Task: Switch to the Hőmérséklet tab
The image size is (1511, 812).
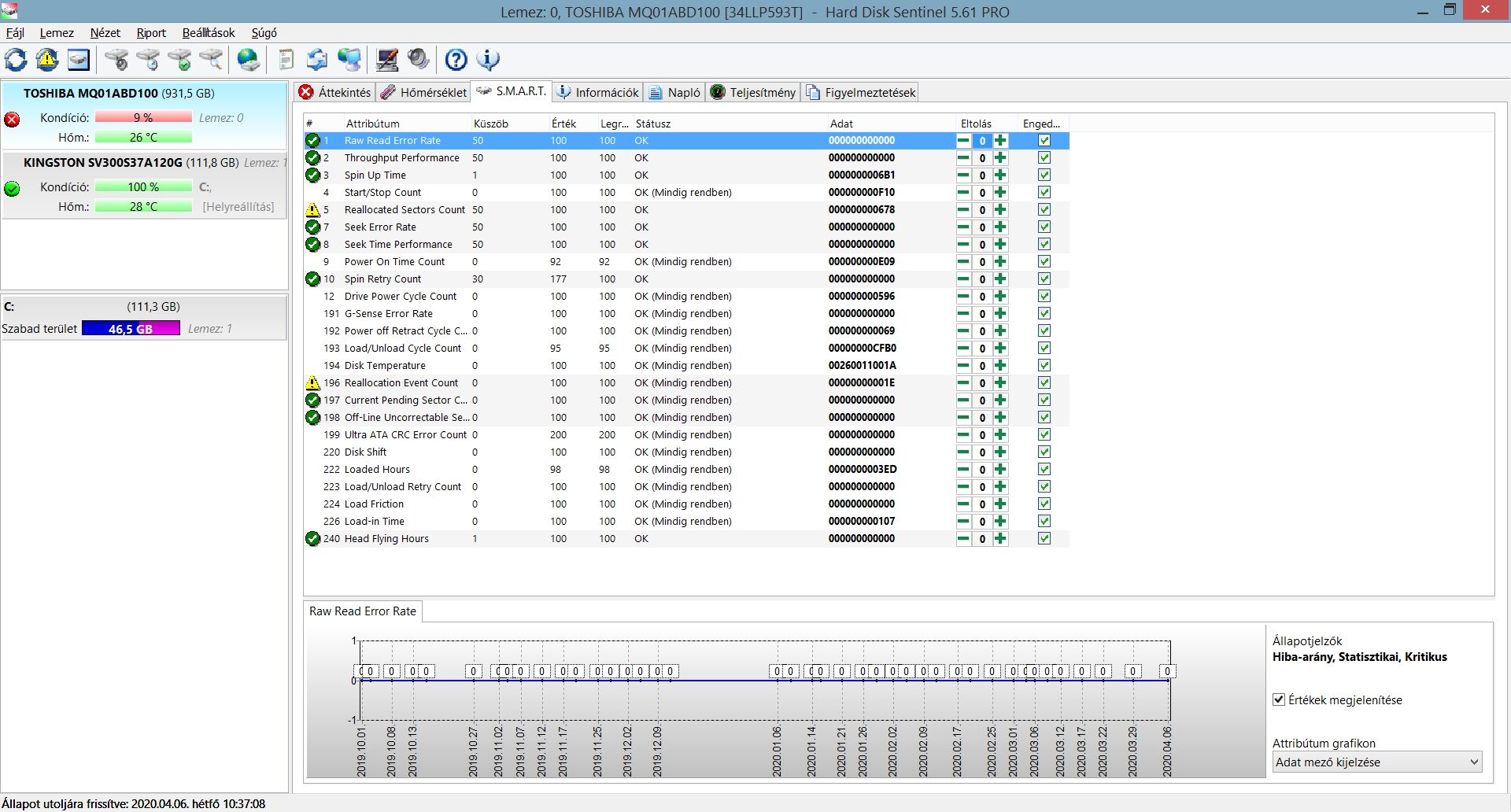Action: (x=423, y=93)
